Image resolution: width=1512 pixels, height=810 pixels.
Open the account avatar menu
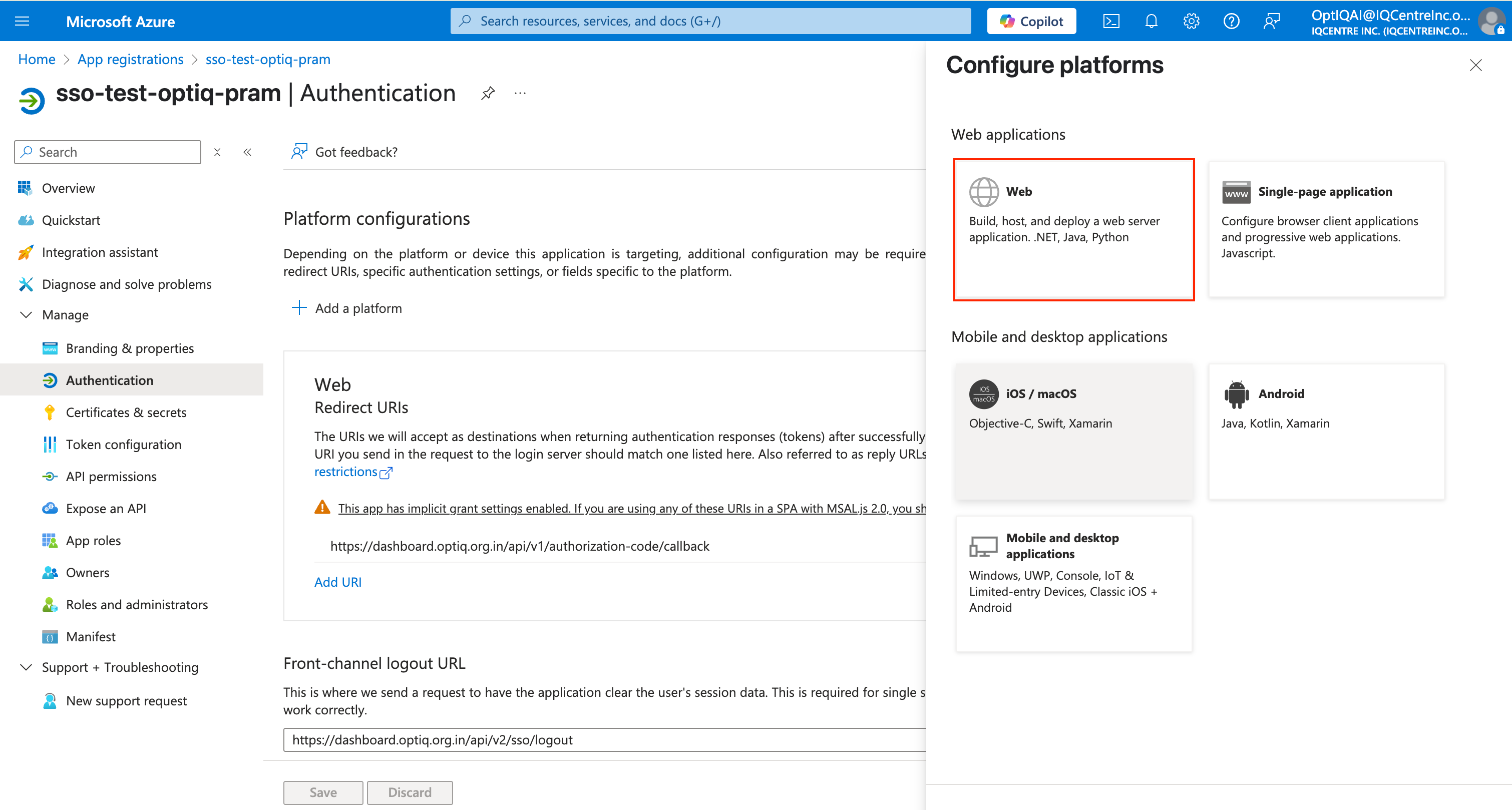pos(1491,21)
